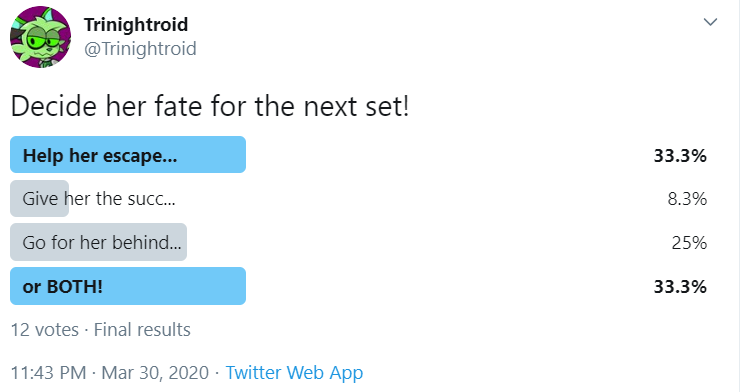Viewport: 744px width, 392px height.
Task: Click the @Trinightroid handle
Action: pos(140,48)
